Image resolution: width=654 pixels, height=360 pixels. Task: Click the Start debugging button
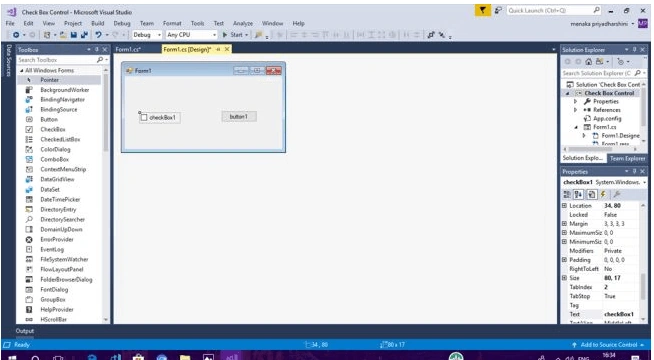(235, 35)
